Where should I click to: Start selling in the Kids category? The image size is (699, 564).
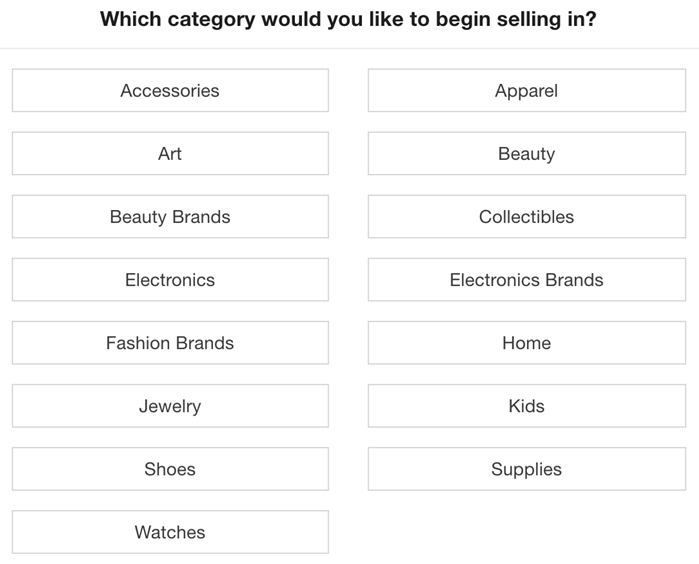click(x=526, y=406)
